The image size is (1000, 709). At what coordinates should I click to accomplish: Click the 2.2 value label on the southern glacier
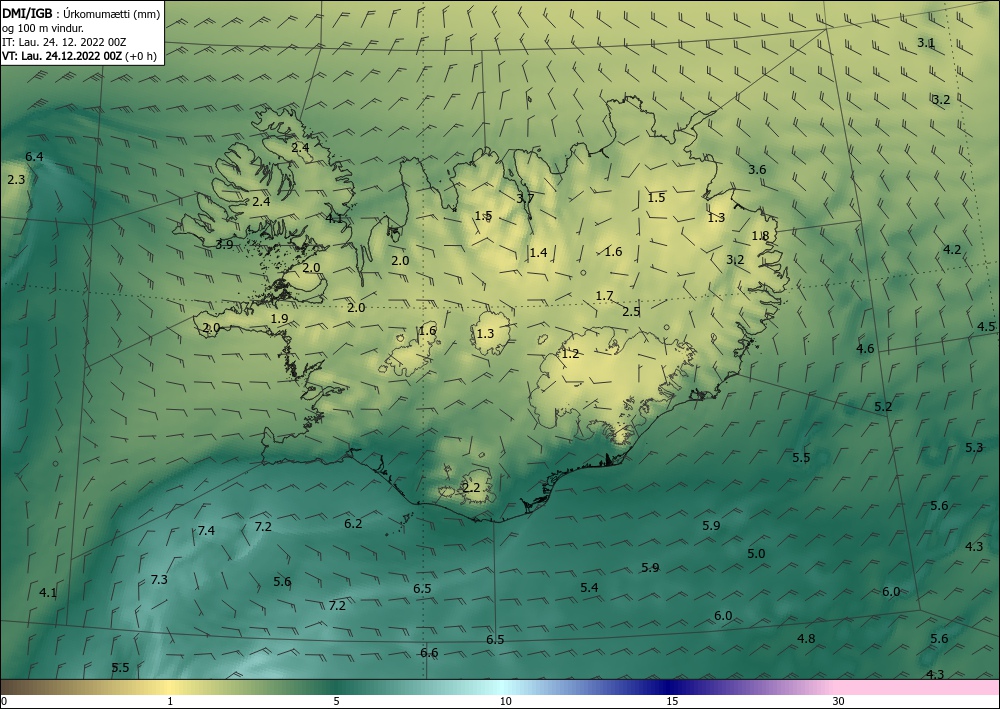(x=471, y=488)
